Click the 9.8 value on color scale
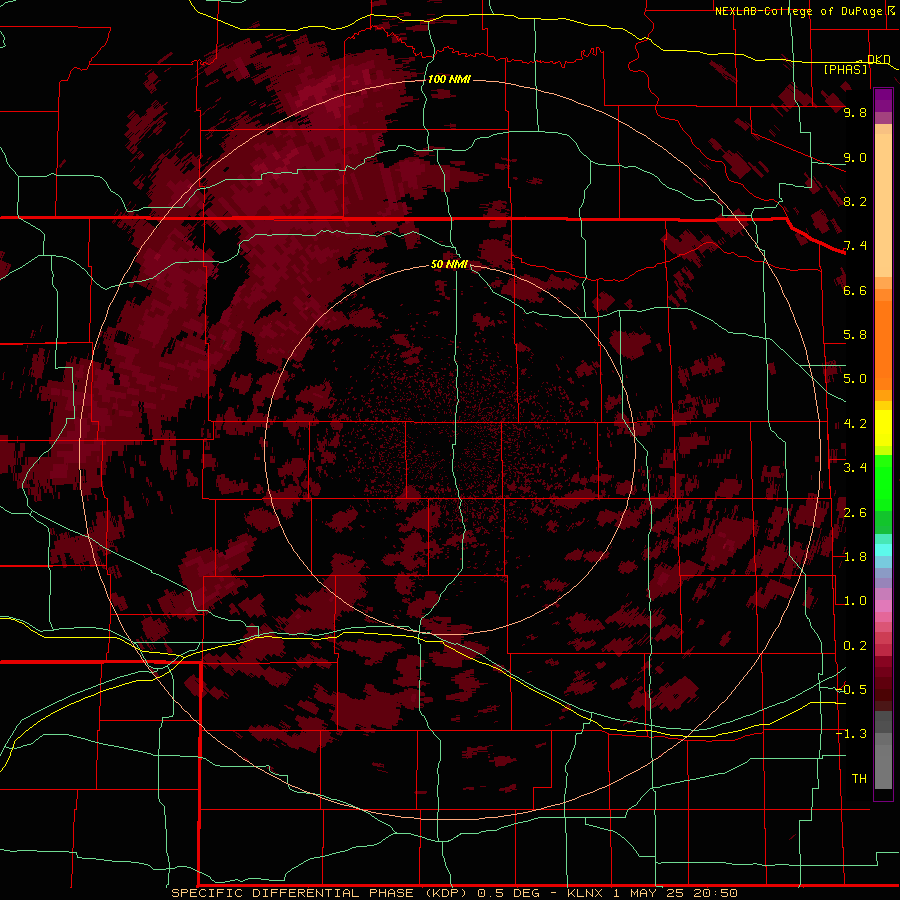The width and height of the screenshot is (900, 900). tap(855, 112)
